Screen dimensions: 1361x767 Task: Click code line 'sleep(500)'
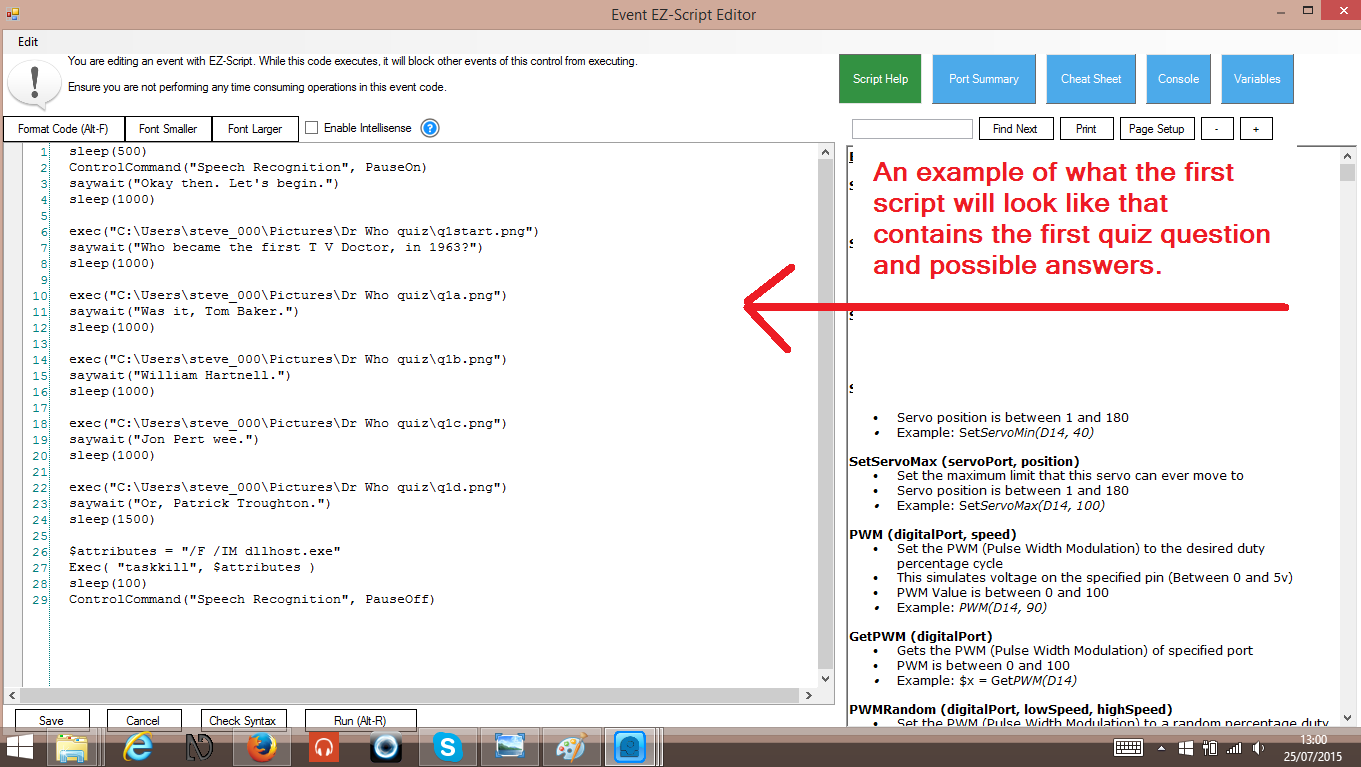(x=107, y=151)
